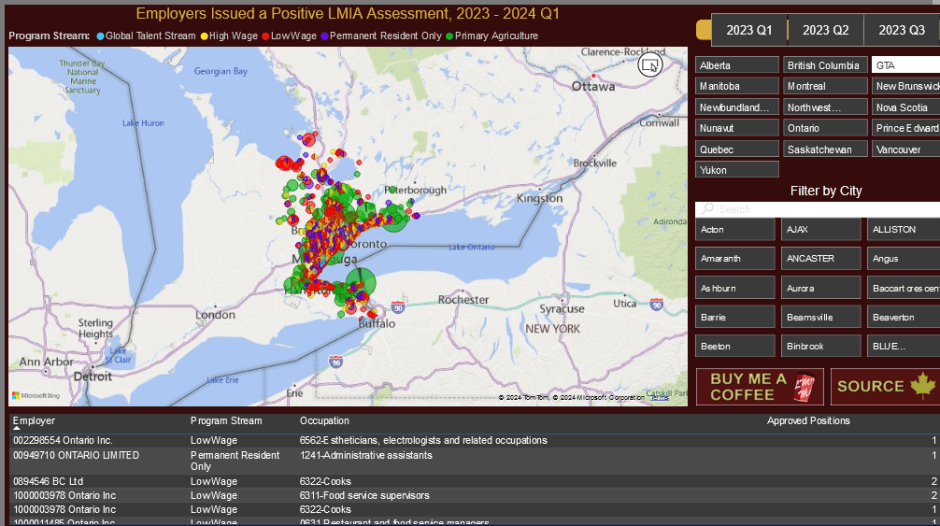Viewport: 940px width, 526px height.
Task: Toggle the selected GTA region filter
Action: click(905, 65)
